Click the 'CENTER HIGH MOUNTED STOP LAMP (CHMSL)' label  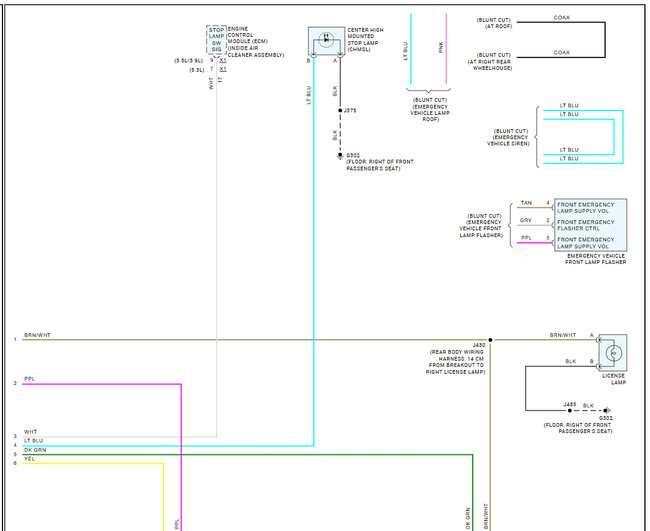pyautogui.click(x=365, y=40)
